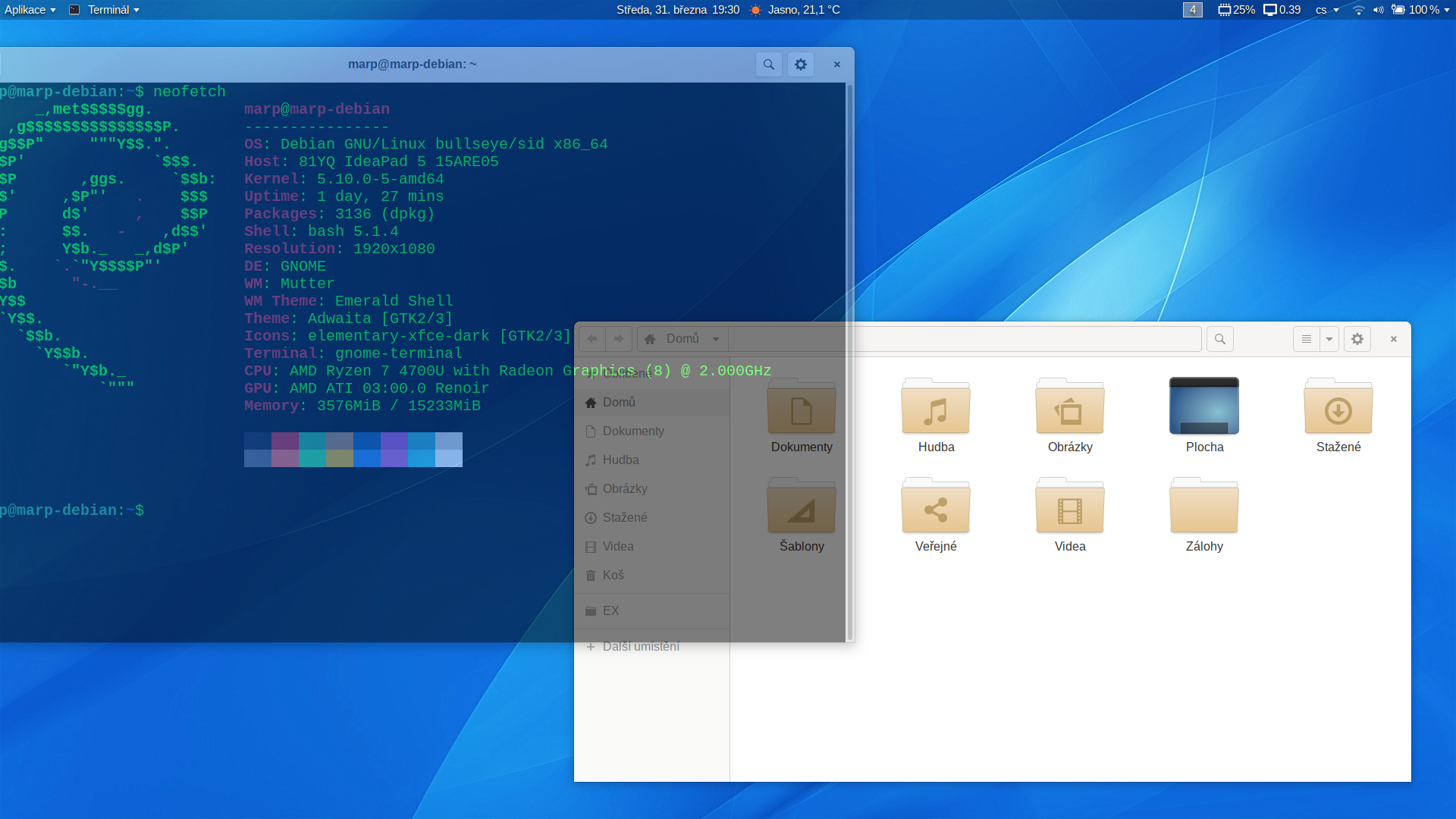Open the Šablony templates folder
1456x819 pixels.
pos(802,506)
